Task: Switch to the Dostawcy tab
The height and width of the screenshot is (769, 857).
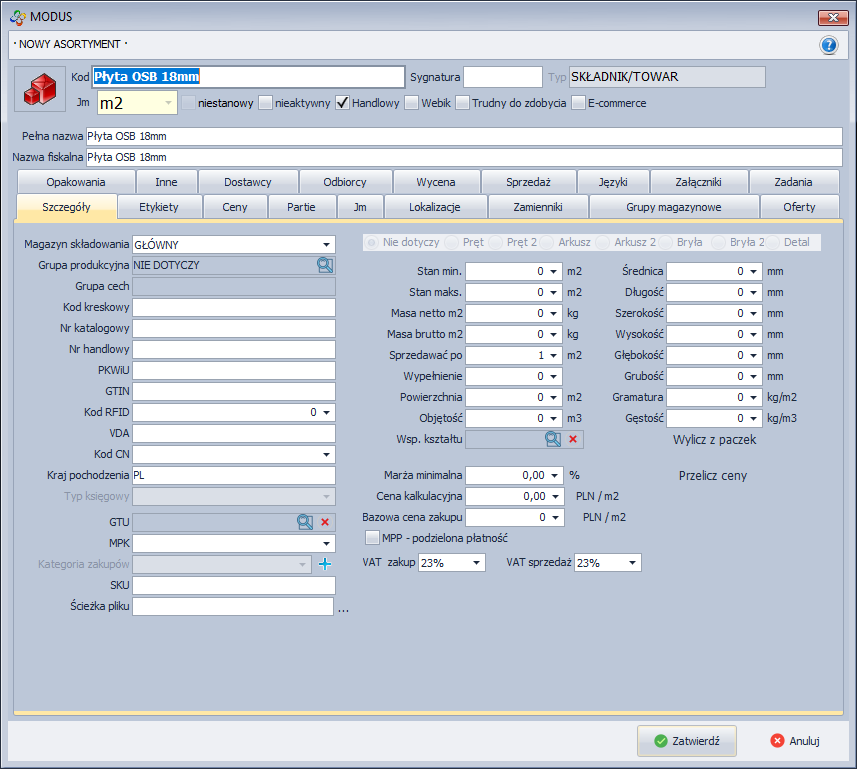Action: coord(247,182)
